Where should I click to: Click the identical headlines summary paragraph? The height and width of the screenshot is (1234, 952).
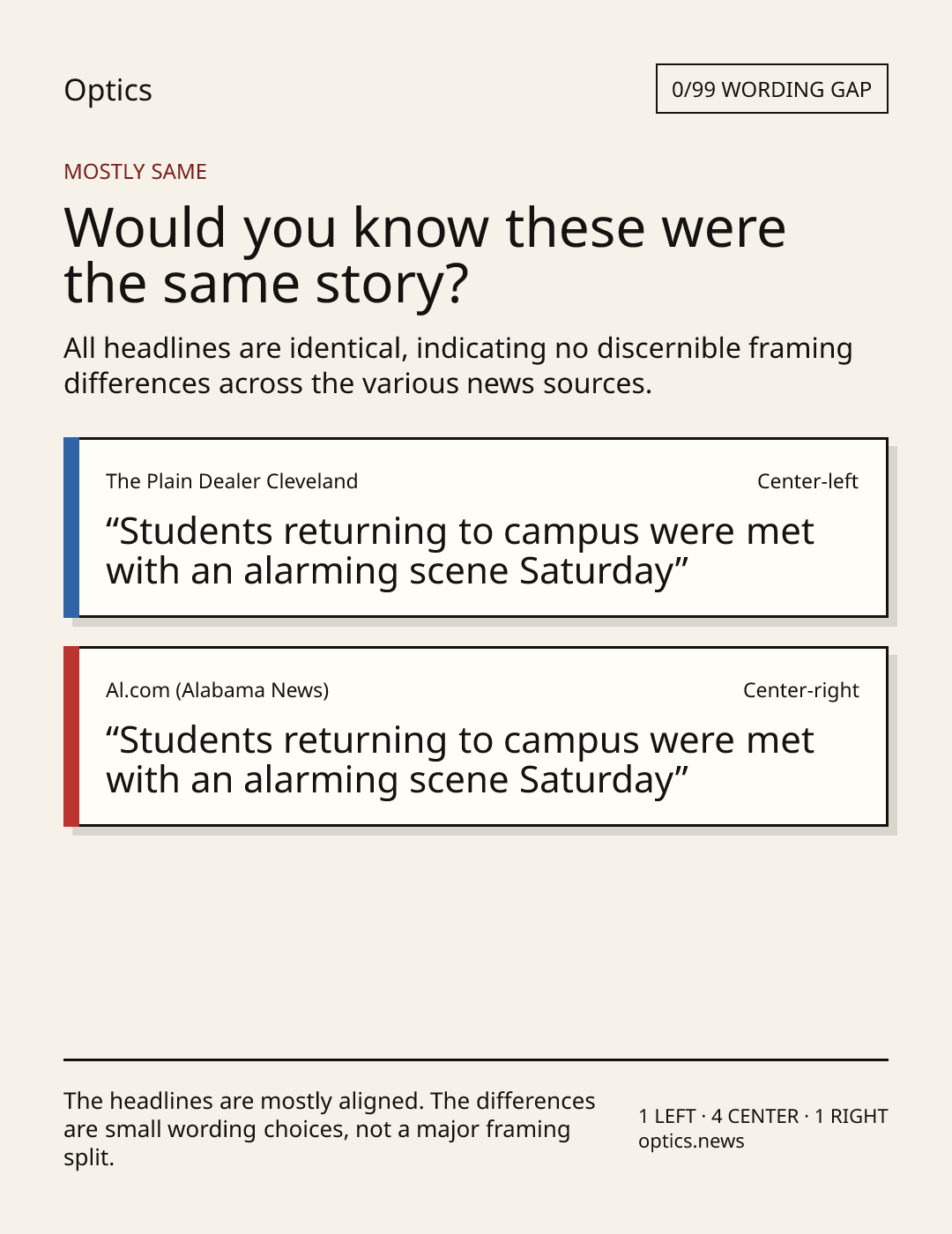(x=458, y=366)
